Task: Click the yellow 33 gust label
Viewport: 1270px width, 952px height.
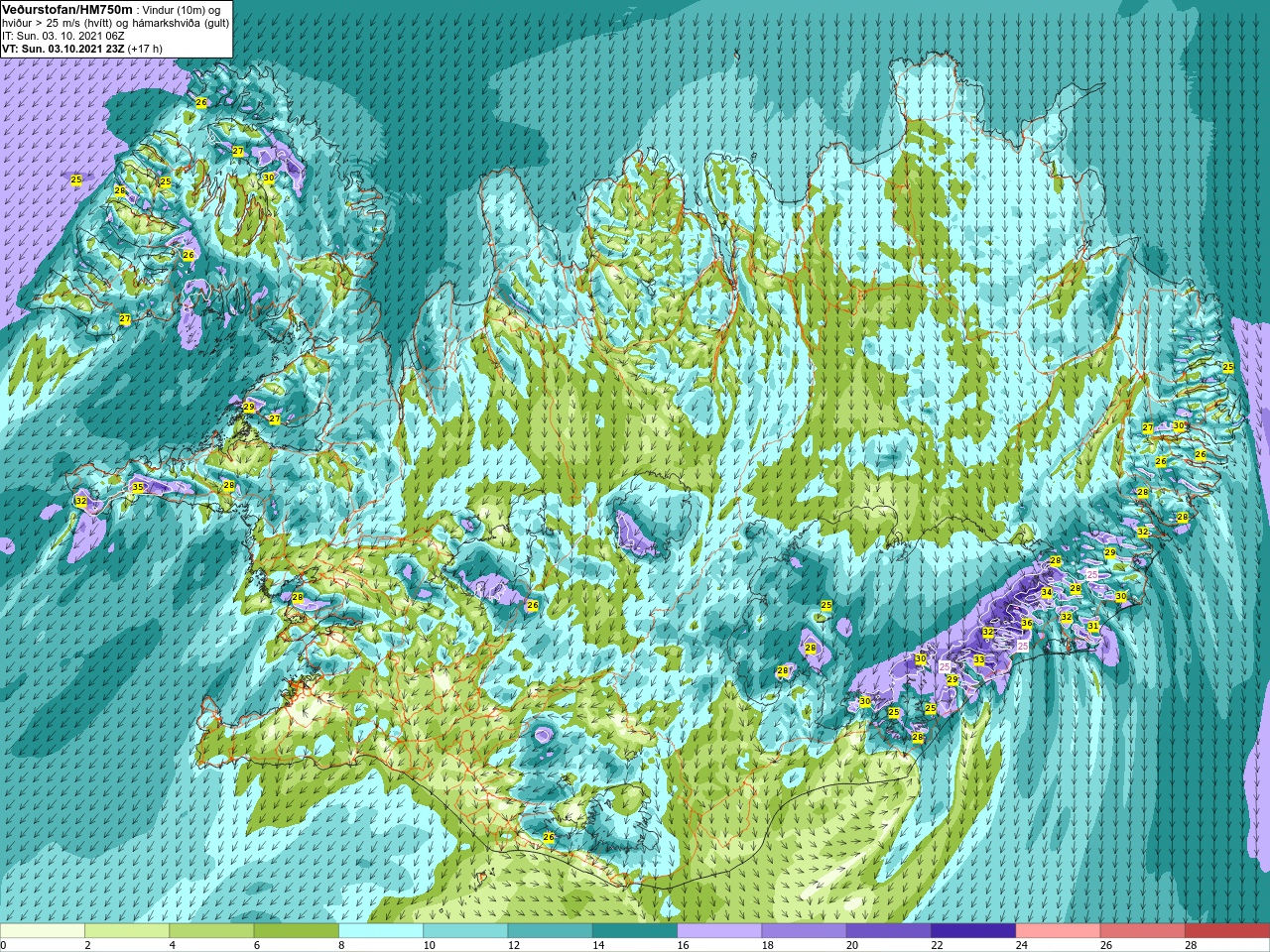Action: tap(978, 659)
